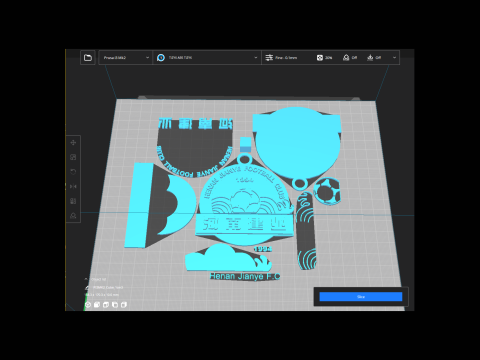The height and width of the screenshot is (360, 480).
Task: Click the Fine 0.1mm profile text
Action: (x=286, y=58)
